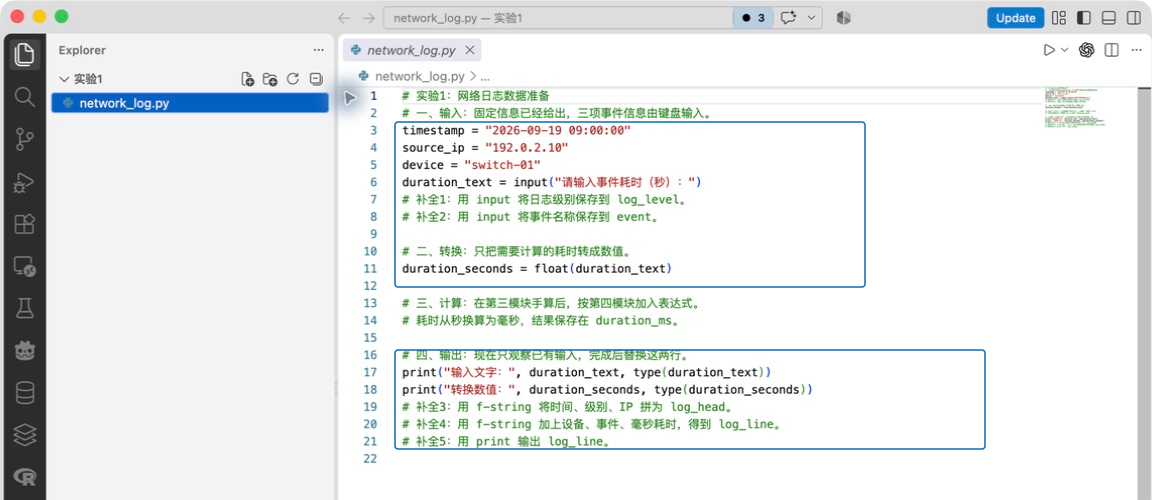Click the duration_seconds = float(...) line
This screenshot has width=1152, height=500.
point(538,269)
